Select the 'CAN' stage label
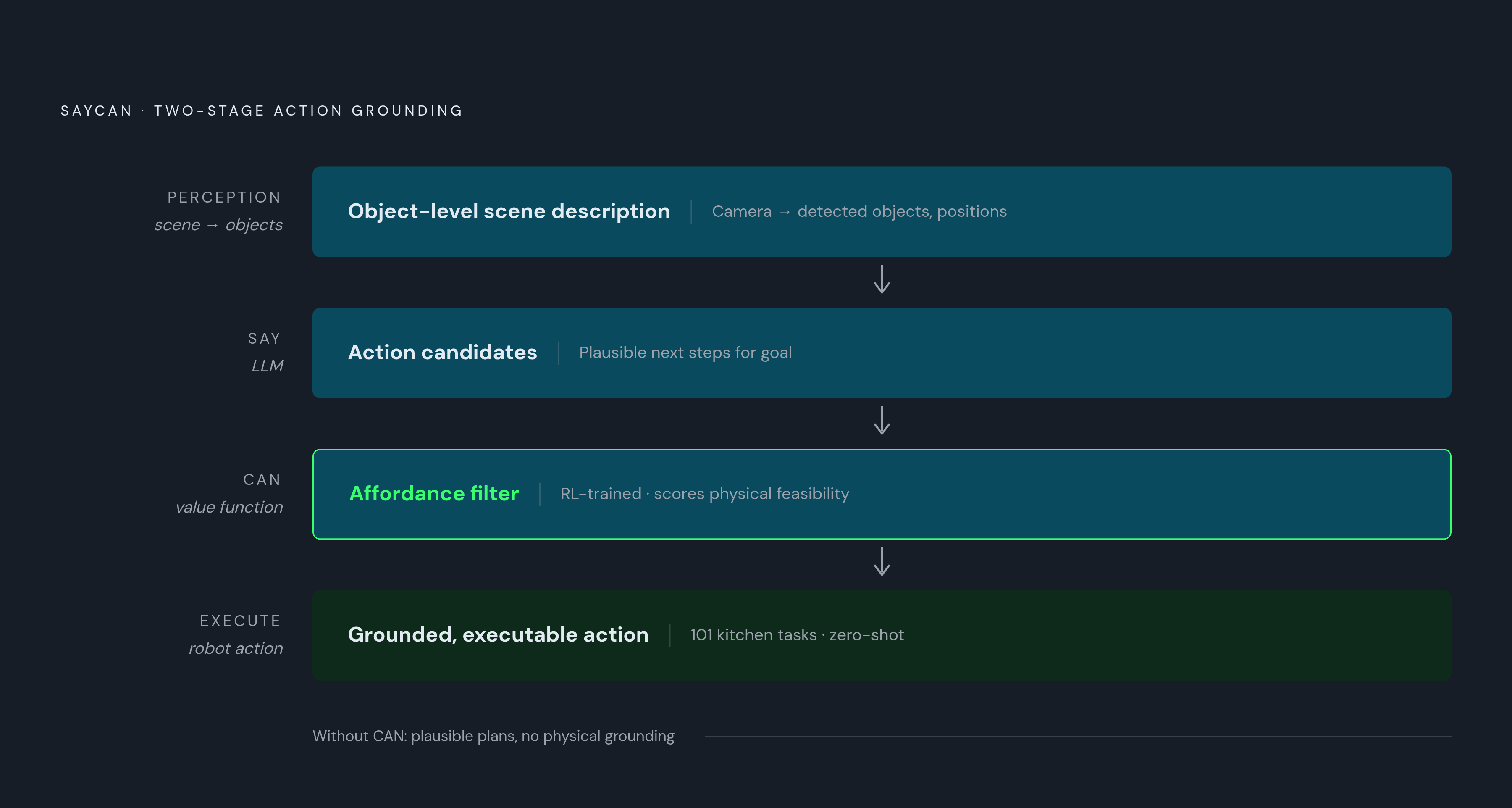 point(262,480)
